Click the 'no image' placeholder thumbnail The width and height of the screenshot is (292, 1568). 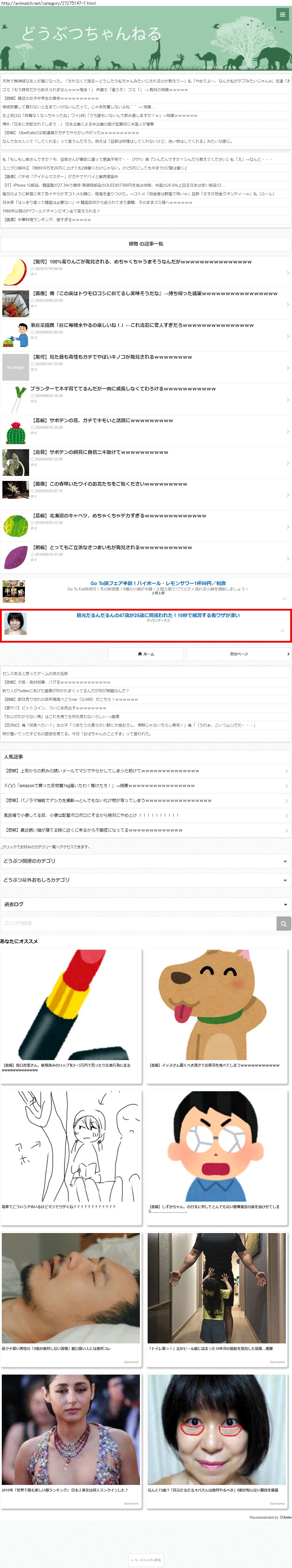(x=15, y=367)
